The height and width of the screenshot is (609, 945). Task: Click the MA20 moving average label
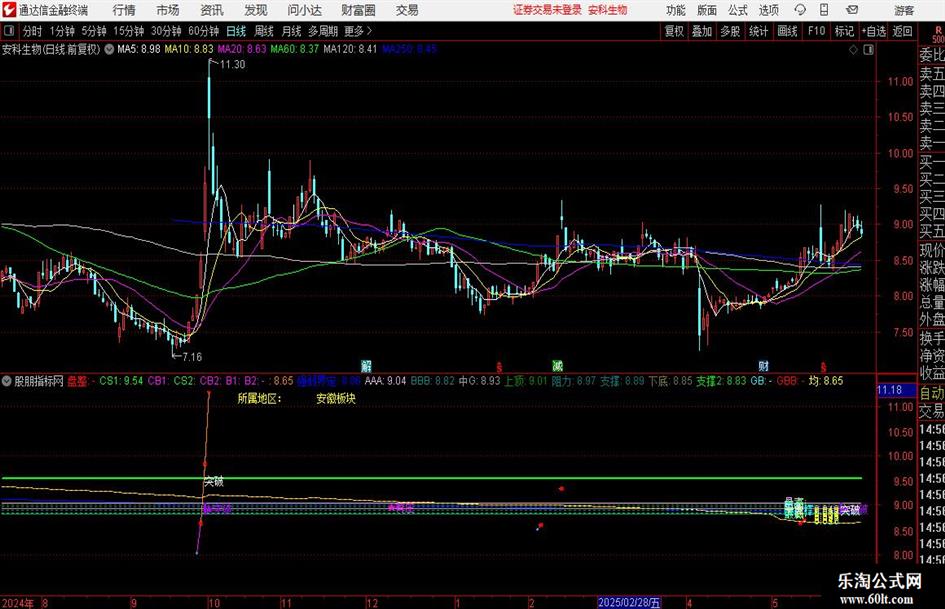pos(242,49)
